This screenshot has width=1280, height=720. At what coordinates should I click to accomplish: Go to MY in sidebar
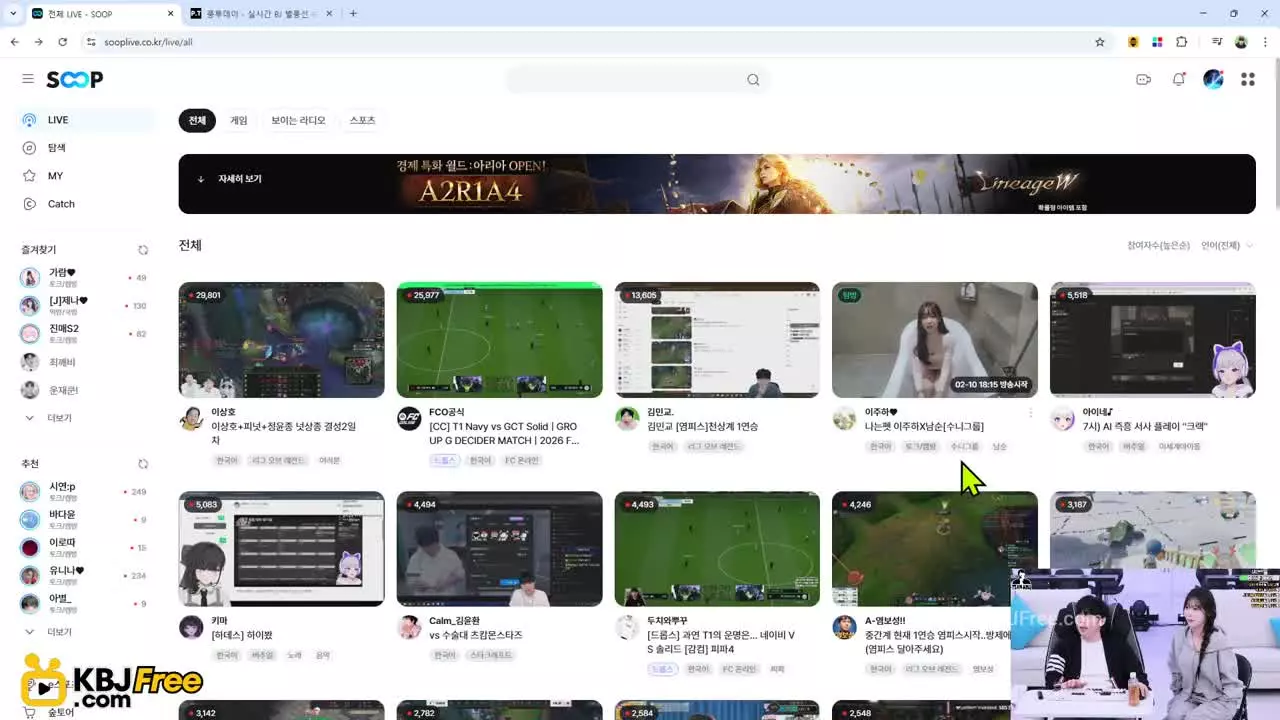coord(86,176)
